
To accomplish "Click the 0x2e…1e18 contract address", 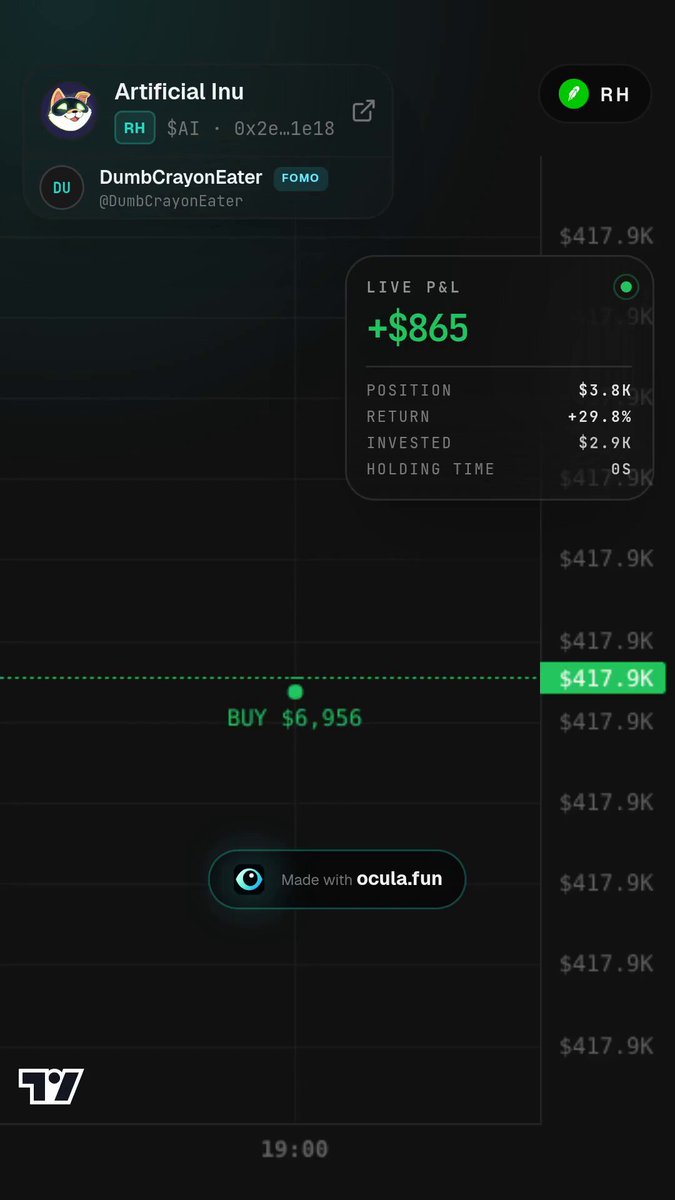I will tap(284, 129).
